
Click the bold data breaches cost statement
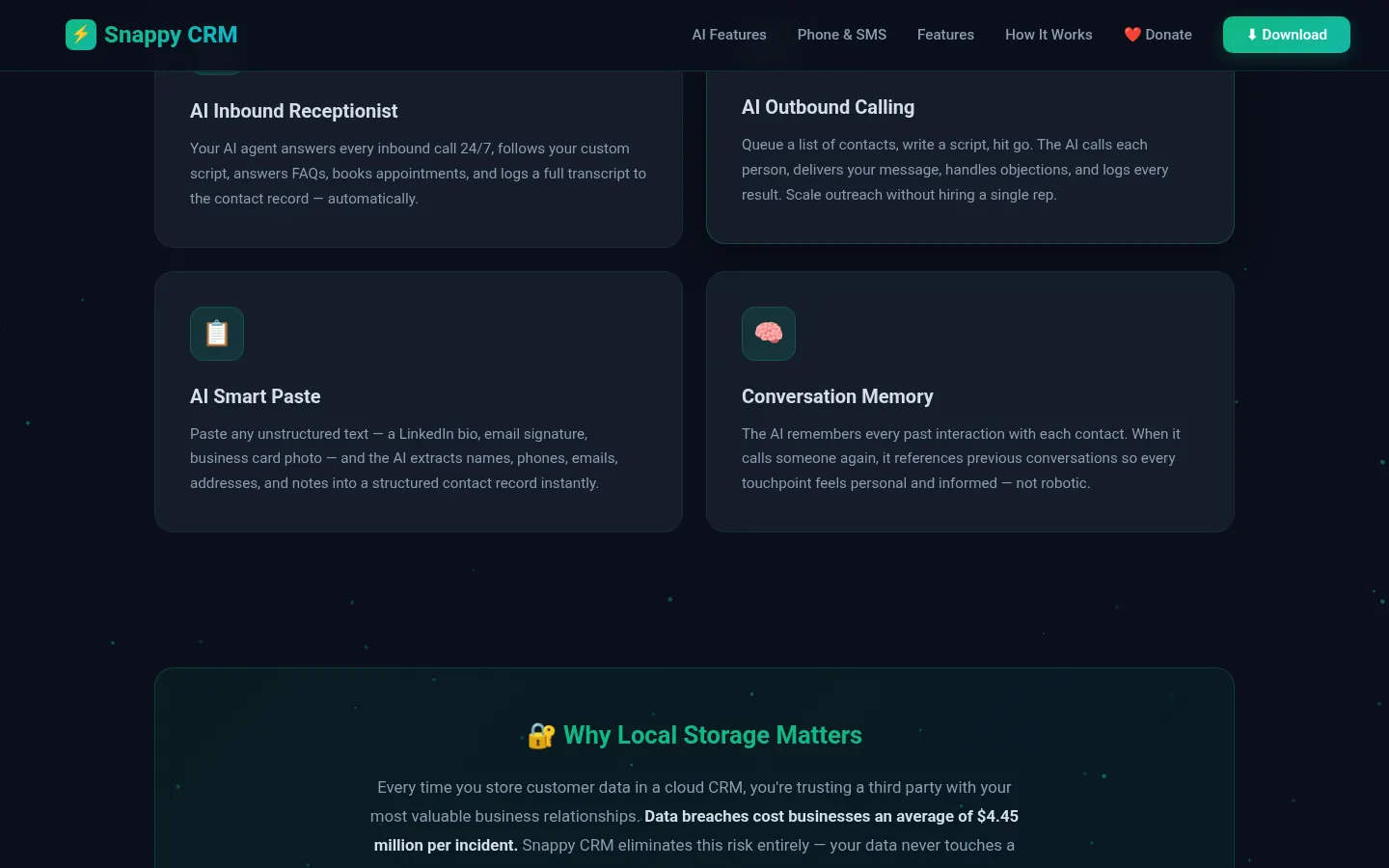pyautogui.click(x=695, y=830)
